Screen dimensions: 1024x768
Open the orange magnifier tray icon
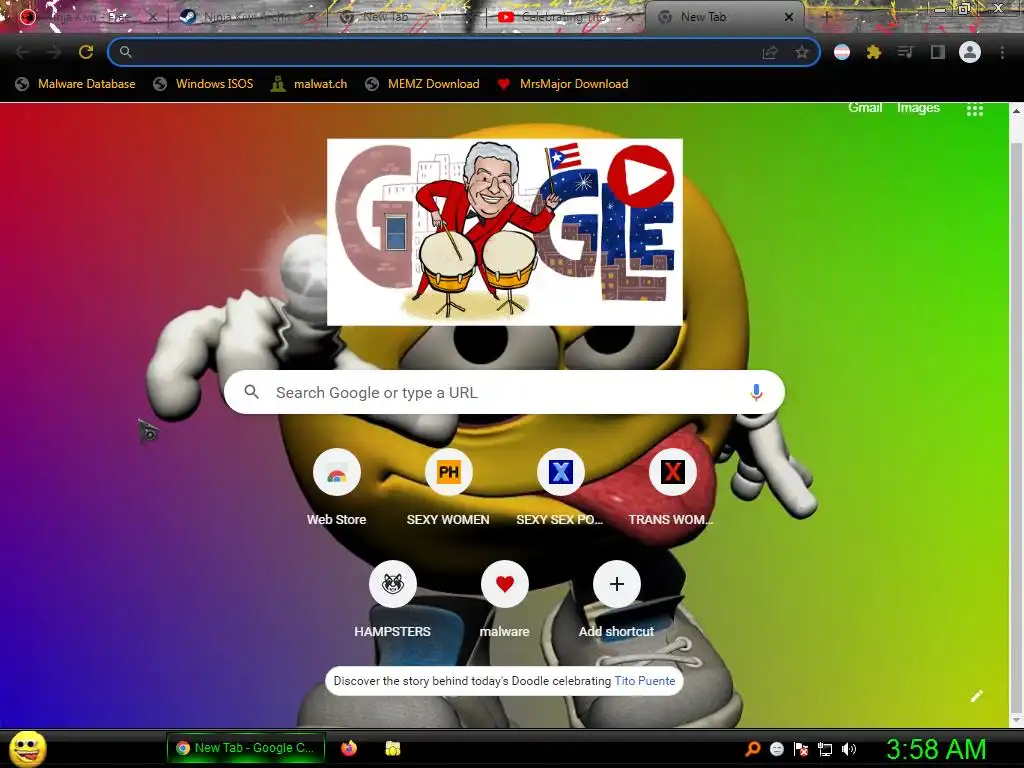coord(753,749)
